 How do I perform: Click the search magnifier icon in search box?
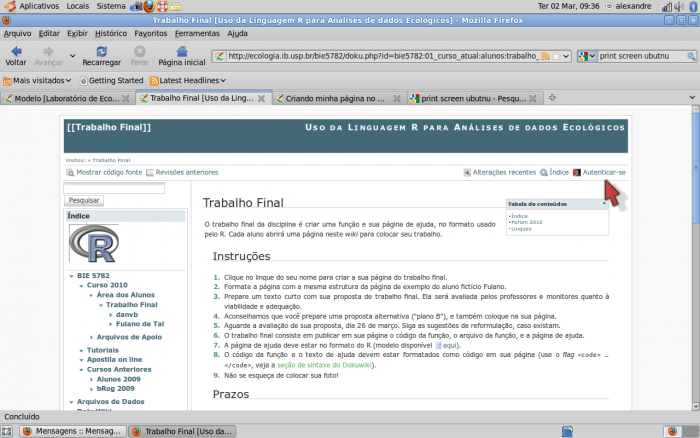pyautogui.click(x=691, y=56)
